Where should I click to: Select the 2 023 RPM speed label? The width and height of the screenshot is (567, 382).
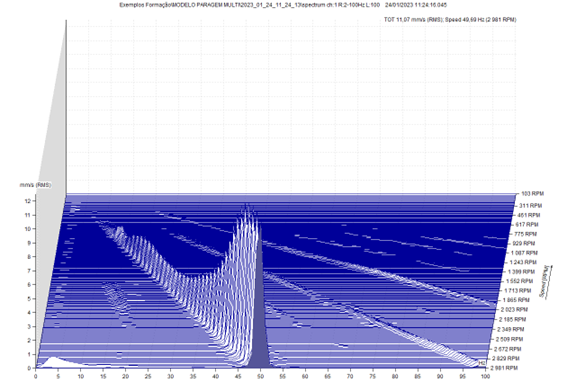tap(514, 310)
